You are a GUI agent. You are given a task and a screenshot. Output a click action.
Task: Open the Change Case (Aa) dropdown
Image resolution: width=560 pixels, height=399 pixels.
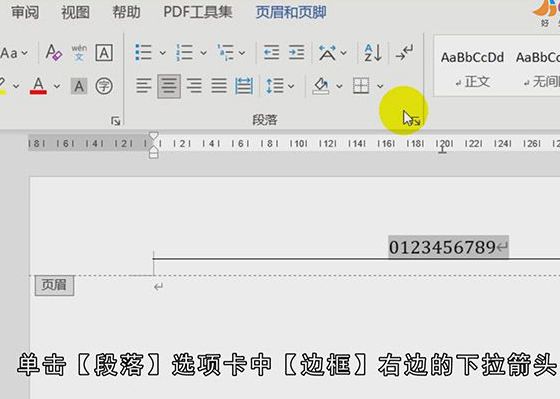click(x=14, y=53)
